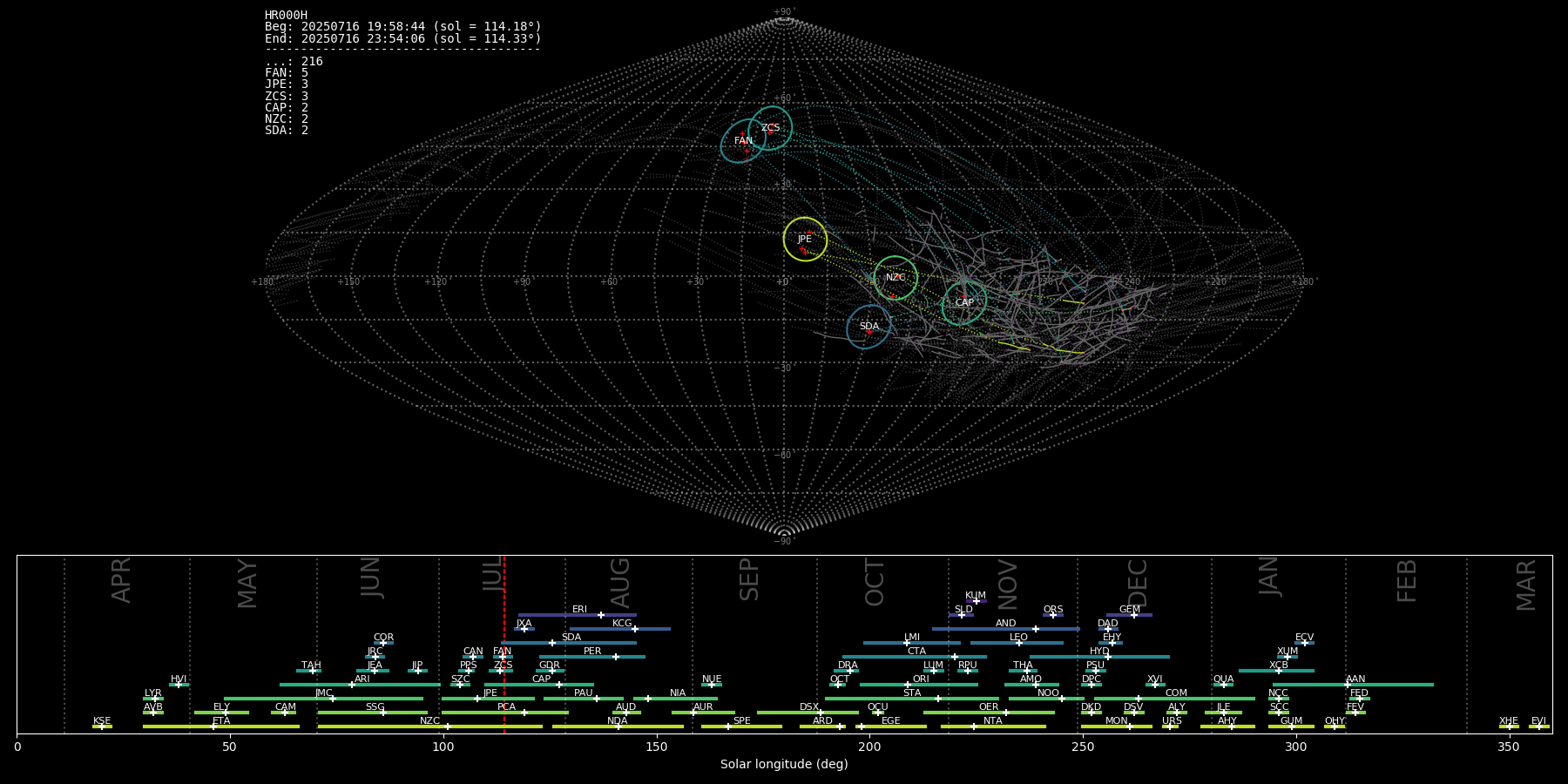
Task: Click the CAP radiant circle on the sky map
Action: [x=964, y=303]
